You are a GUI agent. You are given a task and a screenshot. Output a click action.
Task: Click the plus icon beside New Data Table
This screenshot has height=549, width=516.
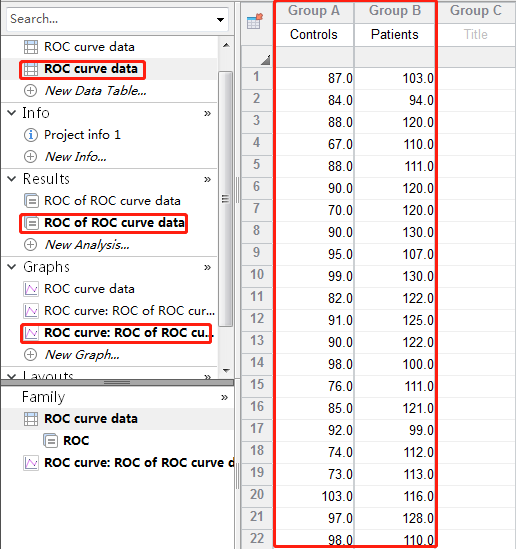click(30, 91)
